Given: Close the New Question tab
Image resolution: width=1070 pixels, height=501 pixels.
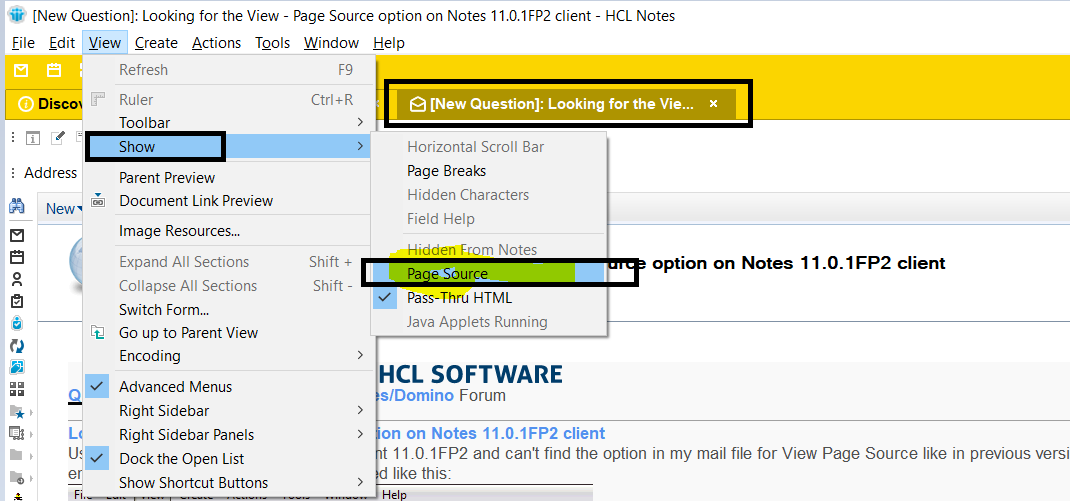Looking at the screenshot, I should [x=713, y=104].
